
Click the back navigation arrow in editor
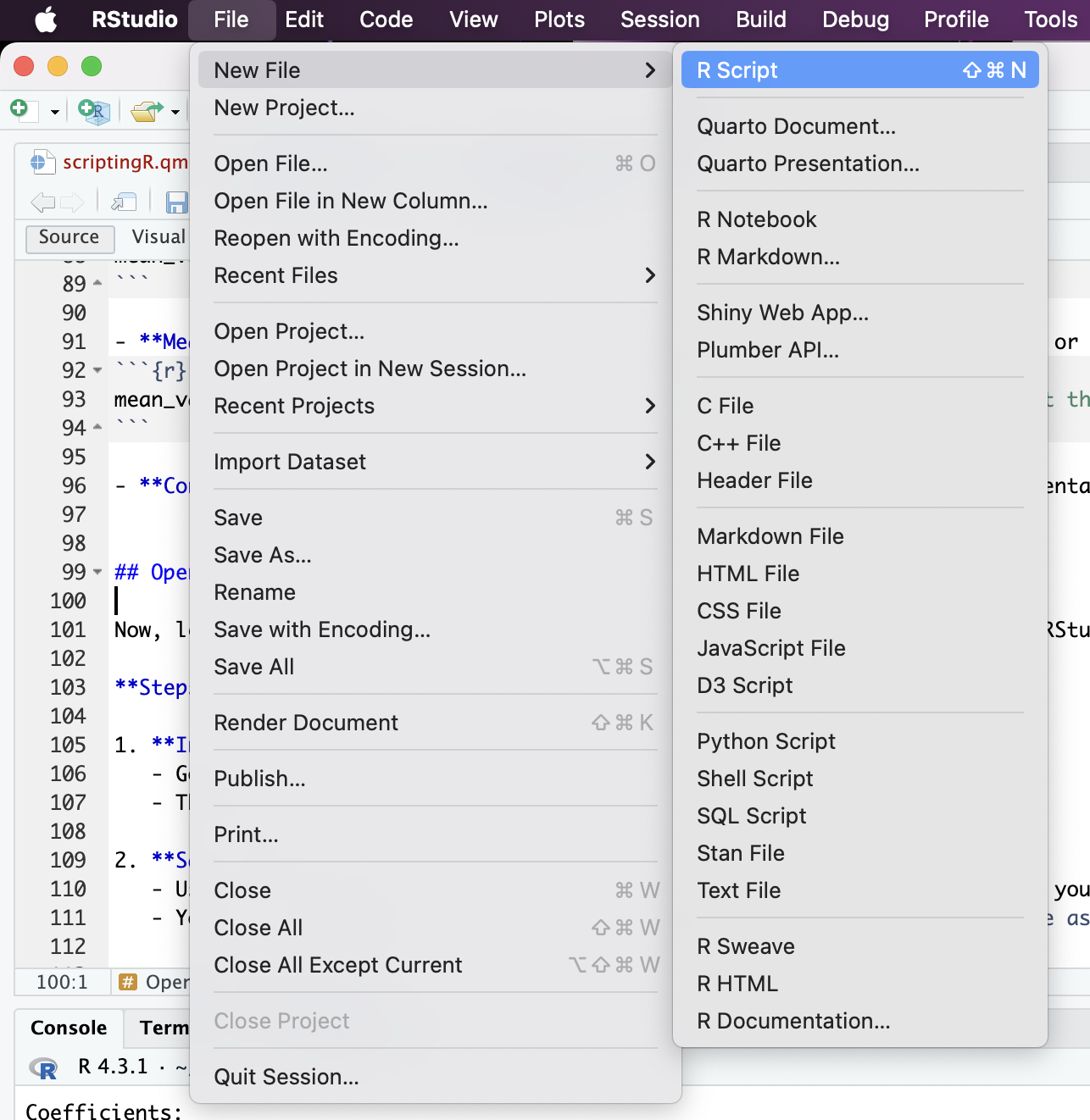click(42, 202)
